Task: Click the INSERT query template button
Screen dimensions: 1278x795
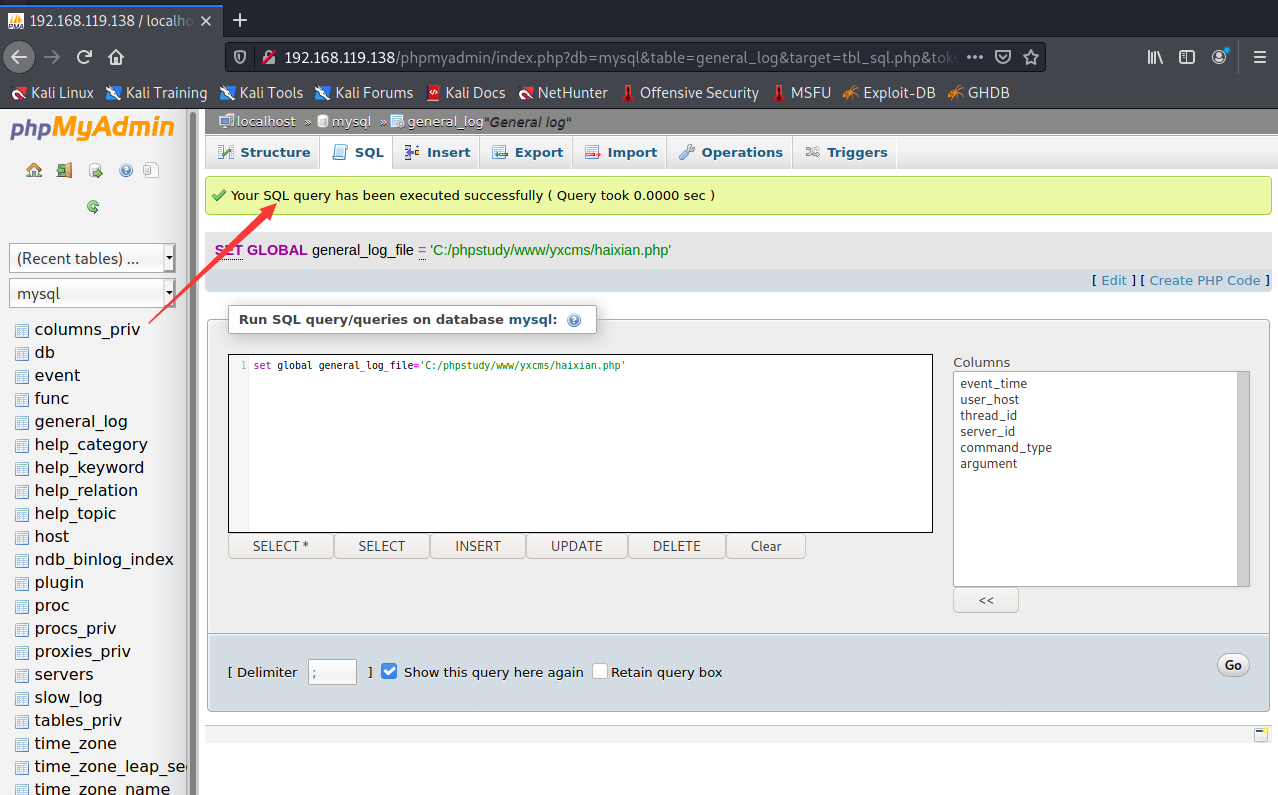Action: (478, 546)
